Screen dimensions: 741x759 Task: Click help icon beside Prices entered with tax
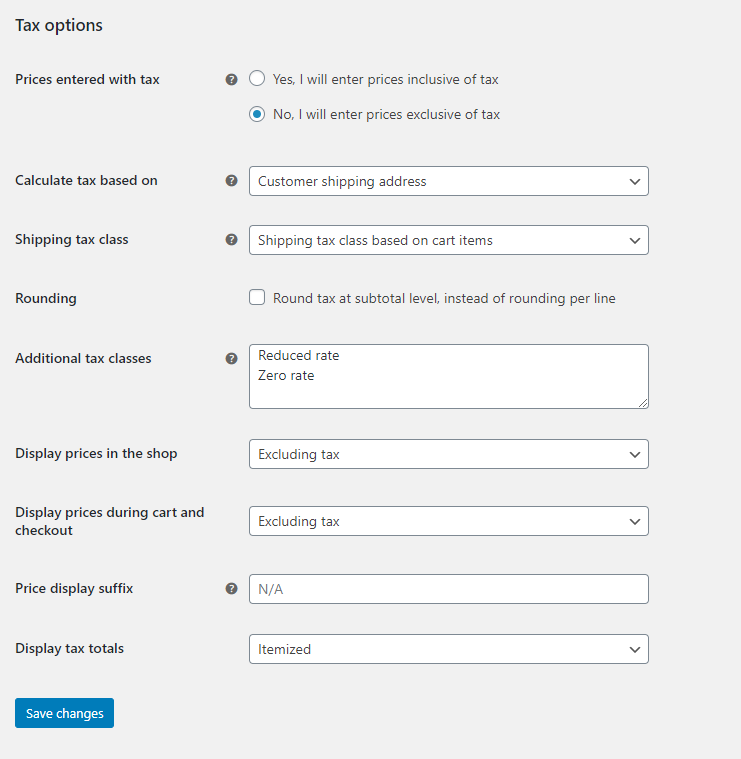coord(232,80)
